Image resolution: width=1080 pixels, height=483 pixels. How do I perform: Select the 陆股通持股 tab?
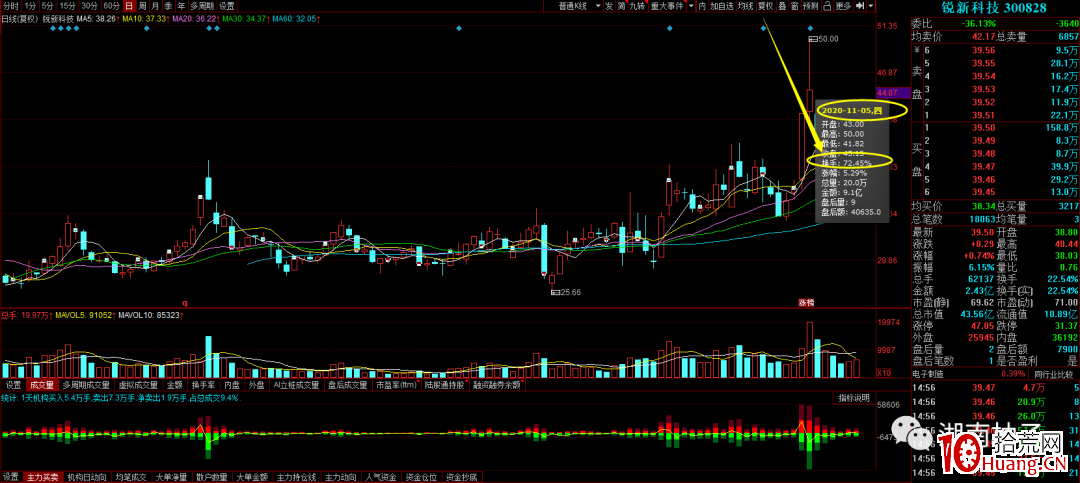tap(445, 384)
